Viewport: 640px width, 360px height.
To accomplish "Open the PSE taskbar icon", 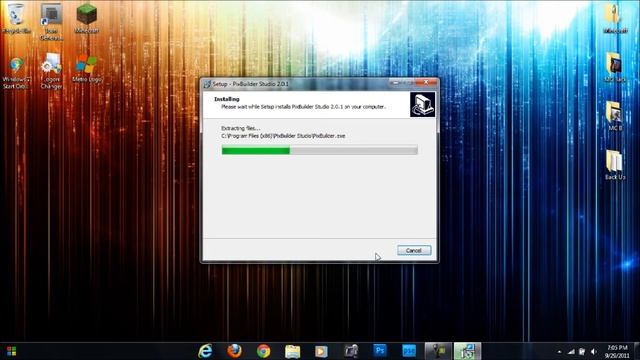I will point(409,351).
